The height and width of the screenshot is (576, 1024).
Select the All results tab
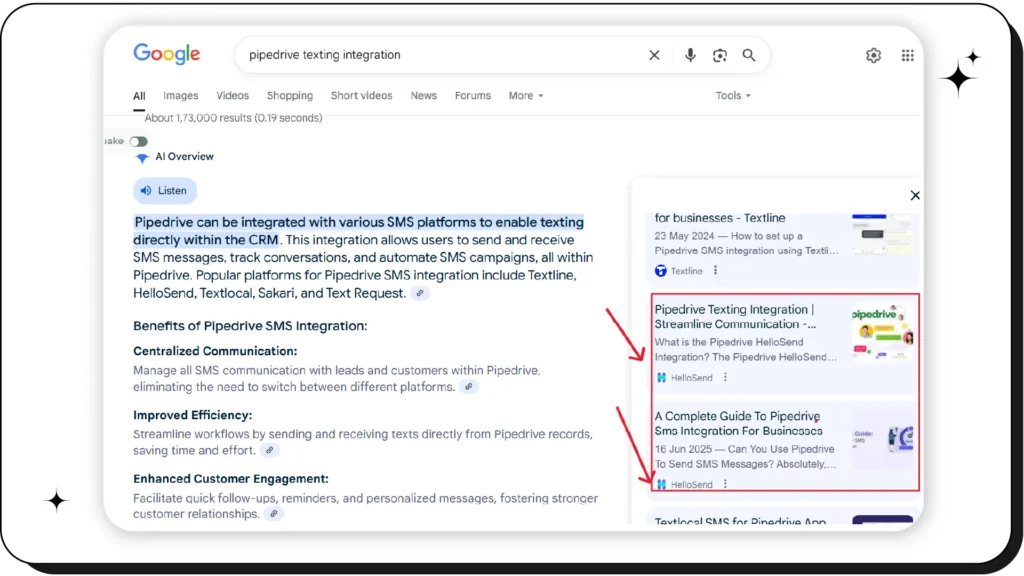pyautogui.click(x=139, y=96)
